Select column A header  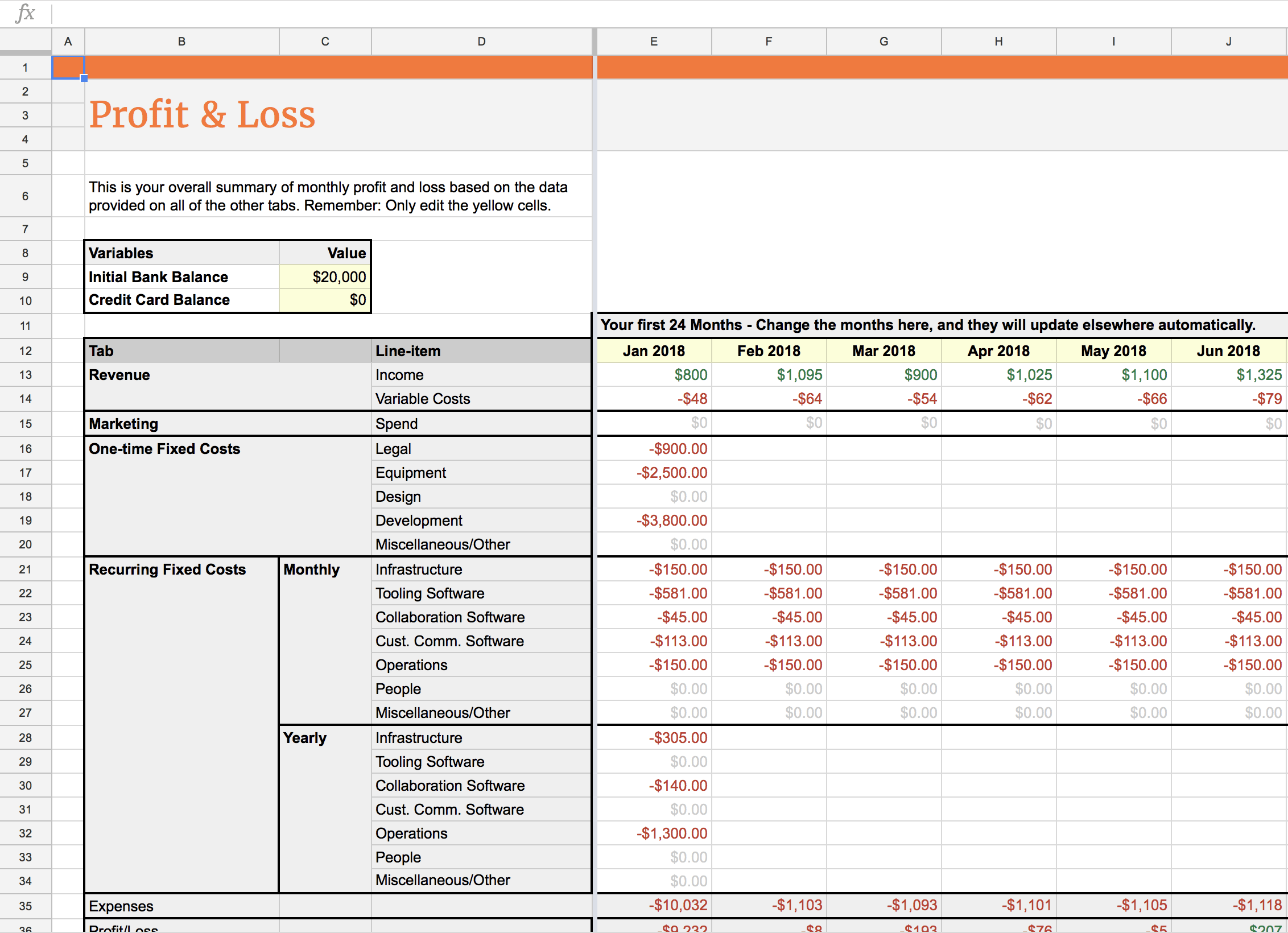[x=68, y=42]
